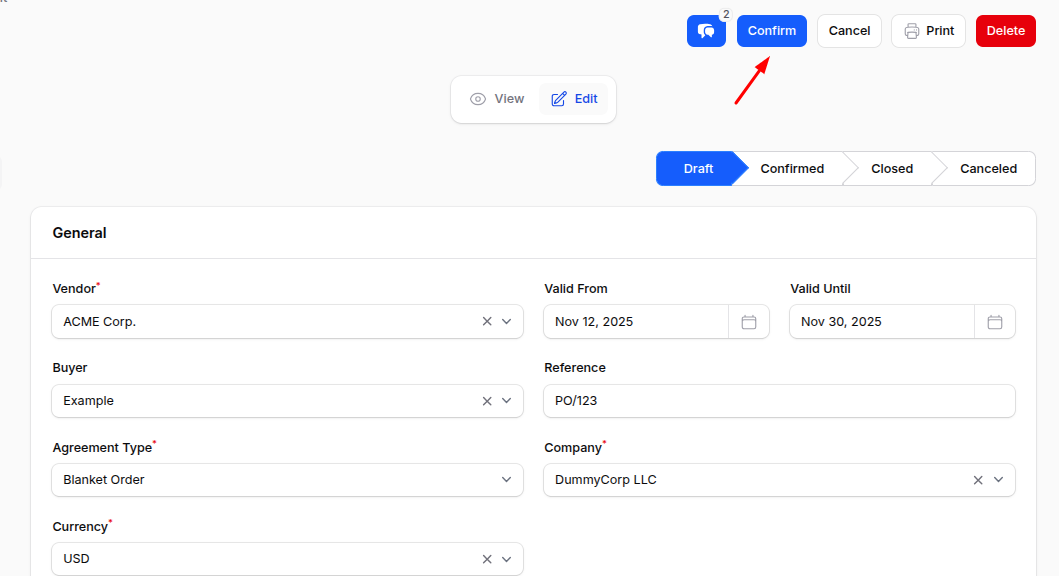Expand the Vendor dropdown chevron

[x=507, y=321]
